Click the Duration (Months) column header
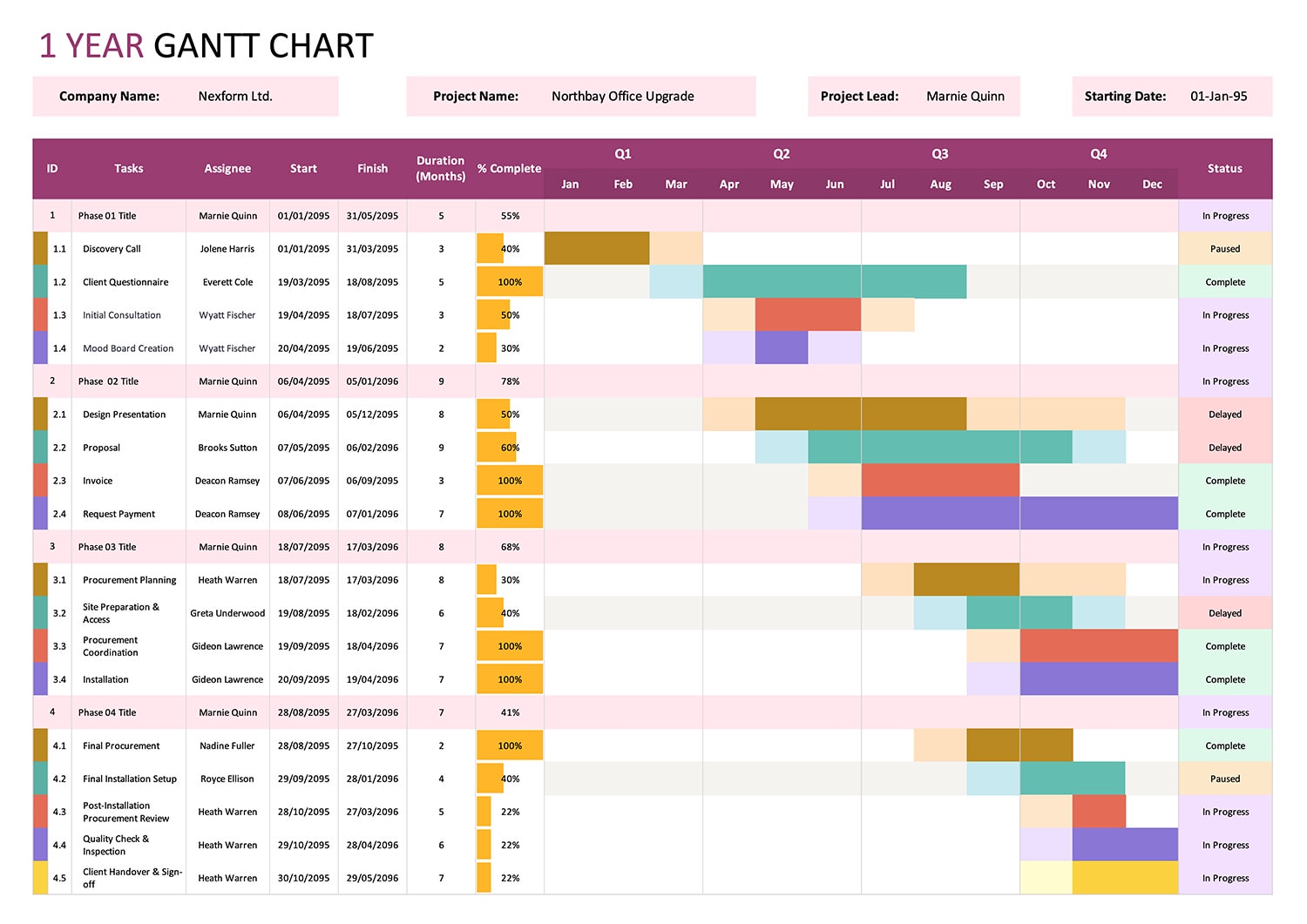This screenshot has height=924, width=1307. pos(440,168)
